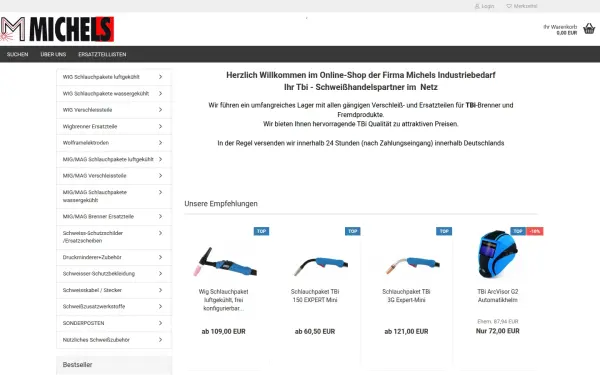Viewport: 600px width, 375px height.
Task: Click Schlauchpaket TBi 150 EXPERT Mini image
Action: pyautogui.click(x=320, y=266)
